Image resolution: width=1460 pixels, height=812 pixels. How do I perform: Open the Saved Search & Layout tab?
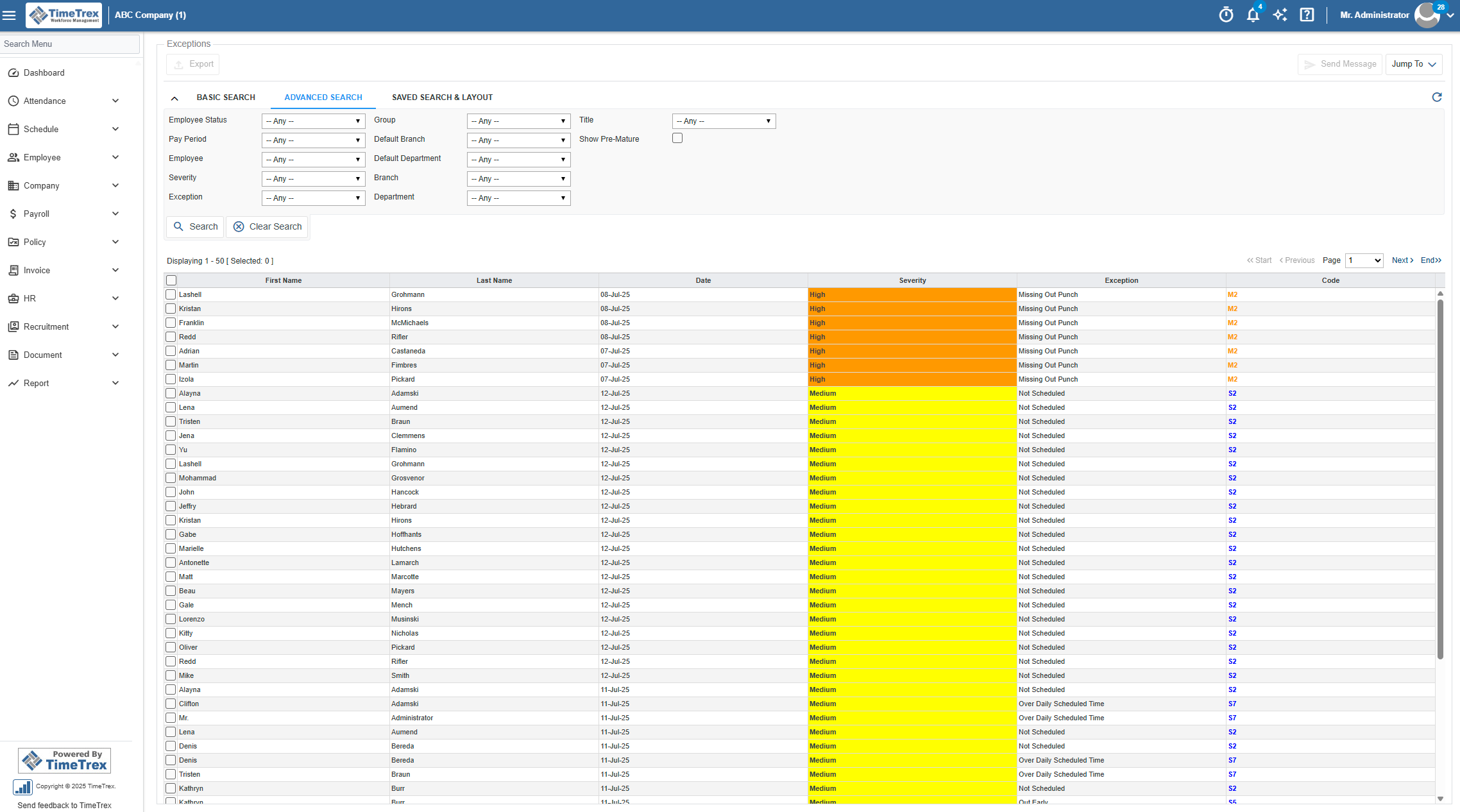(x=442, y=97)
